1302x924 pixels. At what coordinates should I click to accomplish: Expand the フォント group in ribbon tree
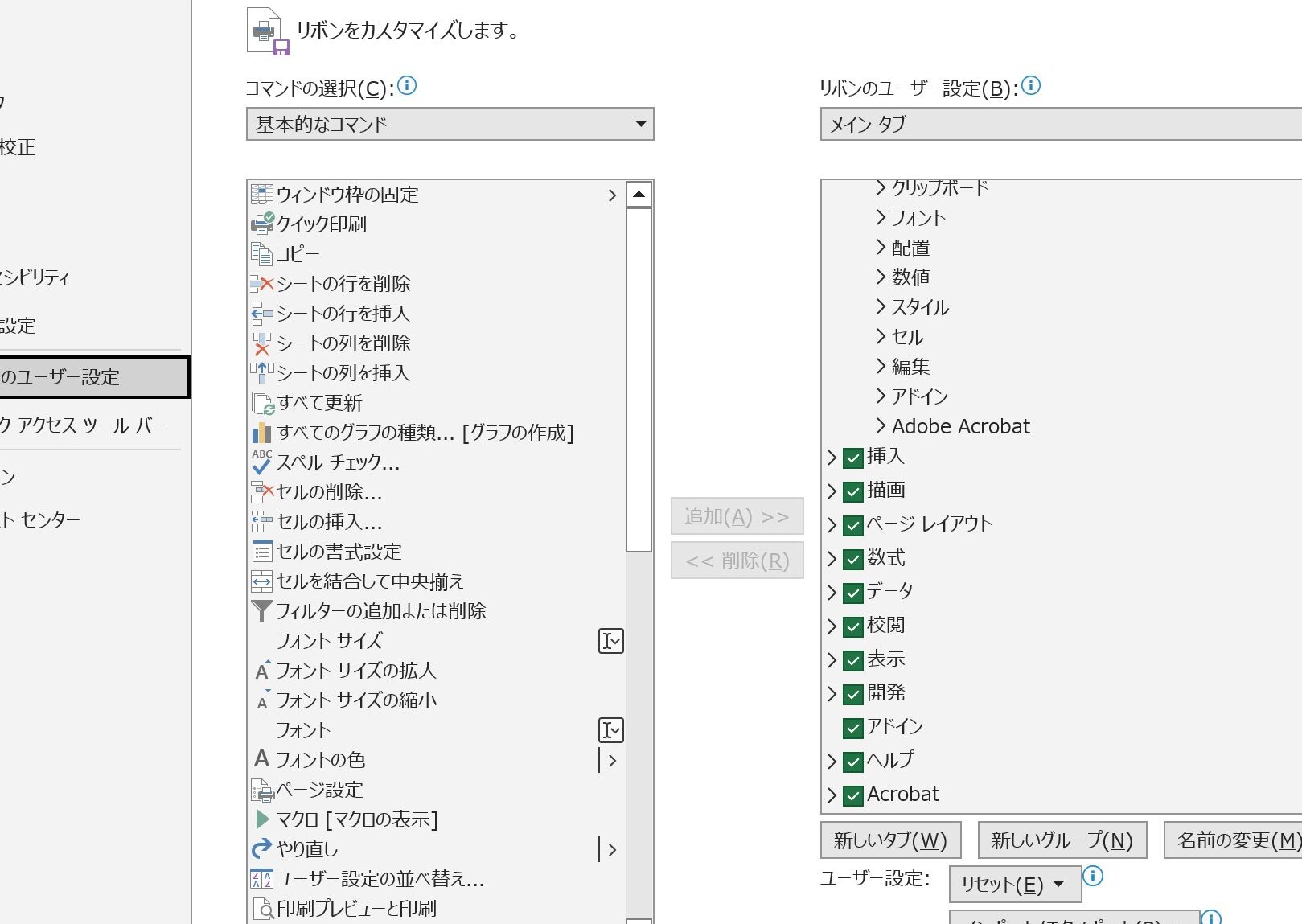click(x=881, y=217)
